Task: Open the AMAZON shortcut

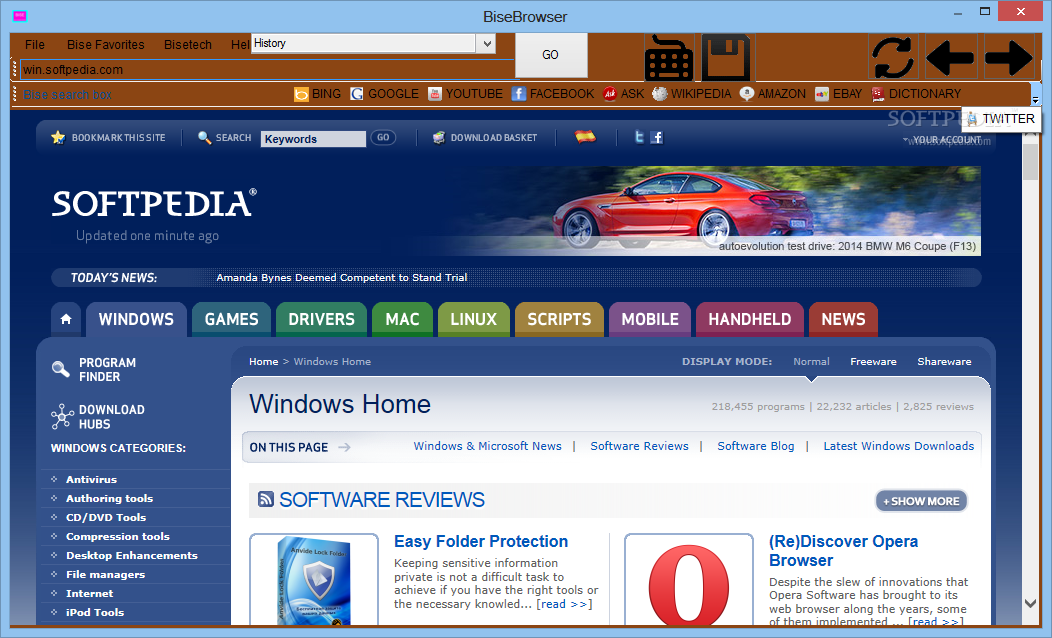Action: [773, 94]
